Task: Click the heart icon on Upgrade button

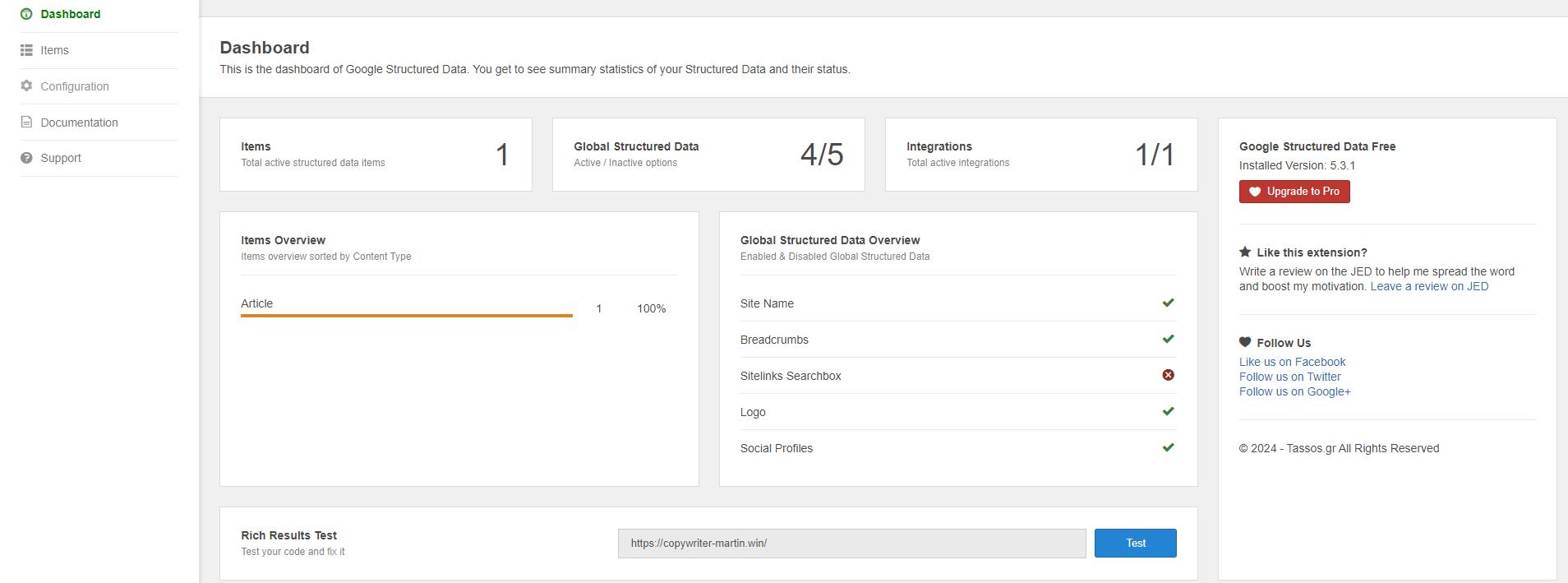Action: (1255, 192)
